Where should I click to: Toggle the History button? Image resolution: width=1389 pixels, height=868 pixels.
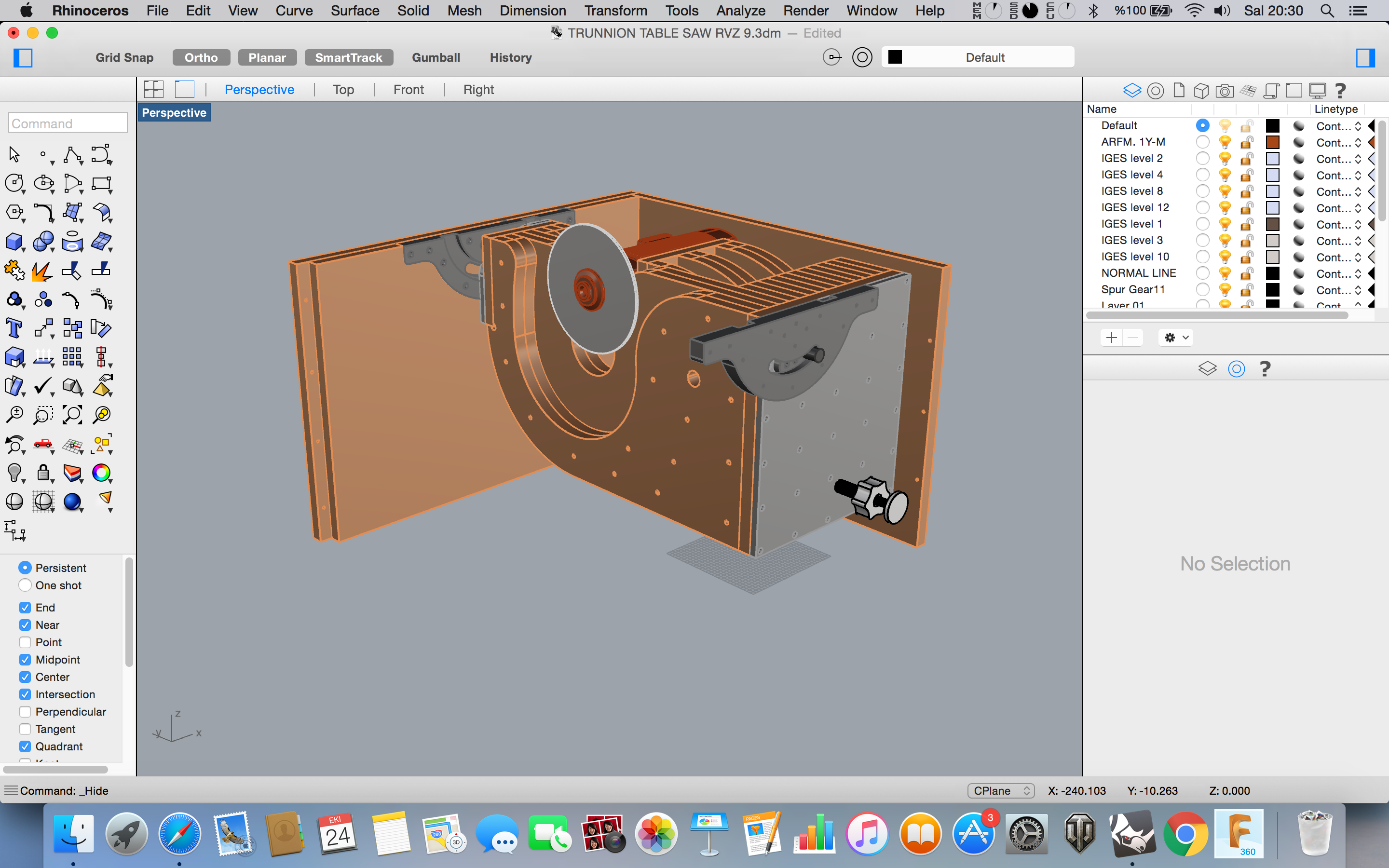(x=510, y=57)
